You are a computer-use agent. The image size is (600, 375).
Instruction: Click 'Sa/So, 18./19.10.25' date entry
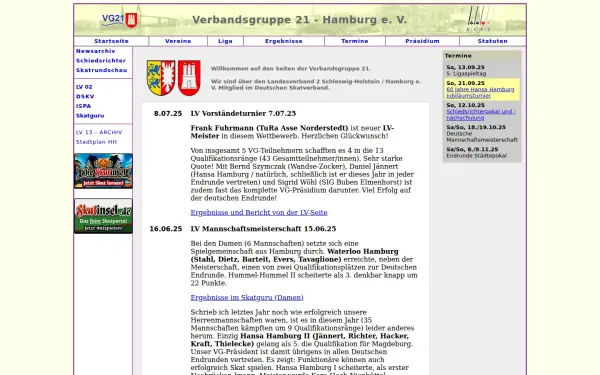click(476, 127)
